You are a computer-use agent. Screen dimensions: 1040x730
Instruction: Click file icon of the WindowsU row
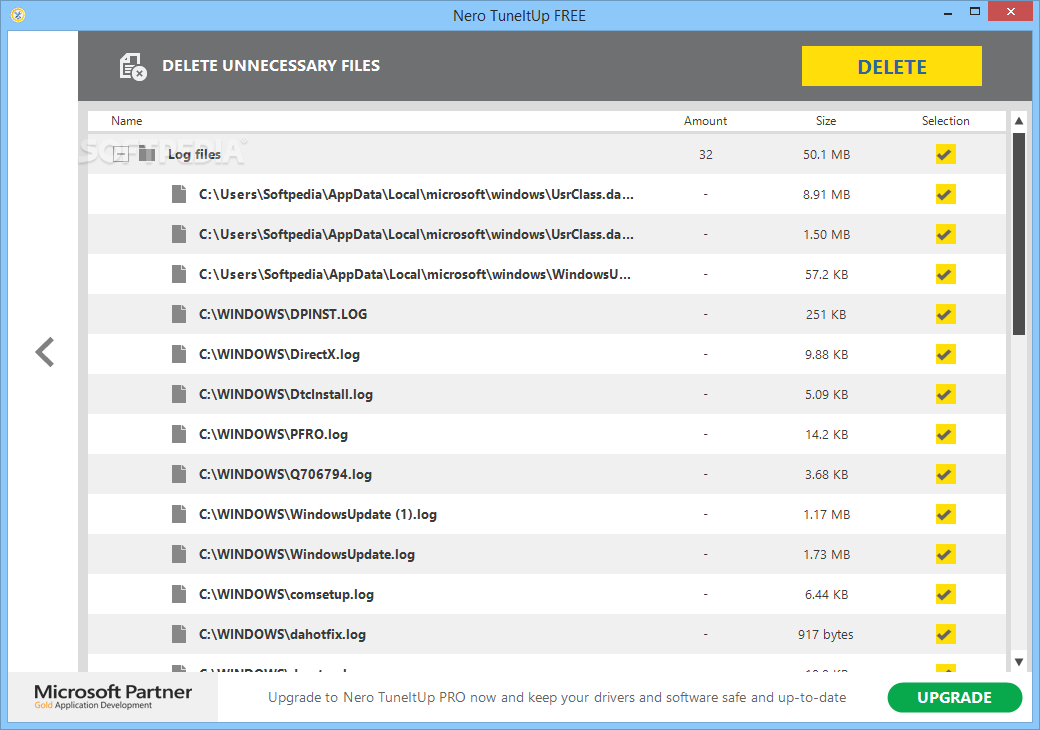coord(178,274)
